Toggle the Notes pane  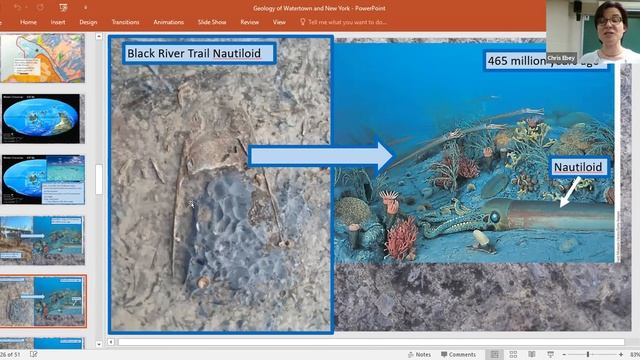click(419, 354)
